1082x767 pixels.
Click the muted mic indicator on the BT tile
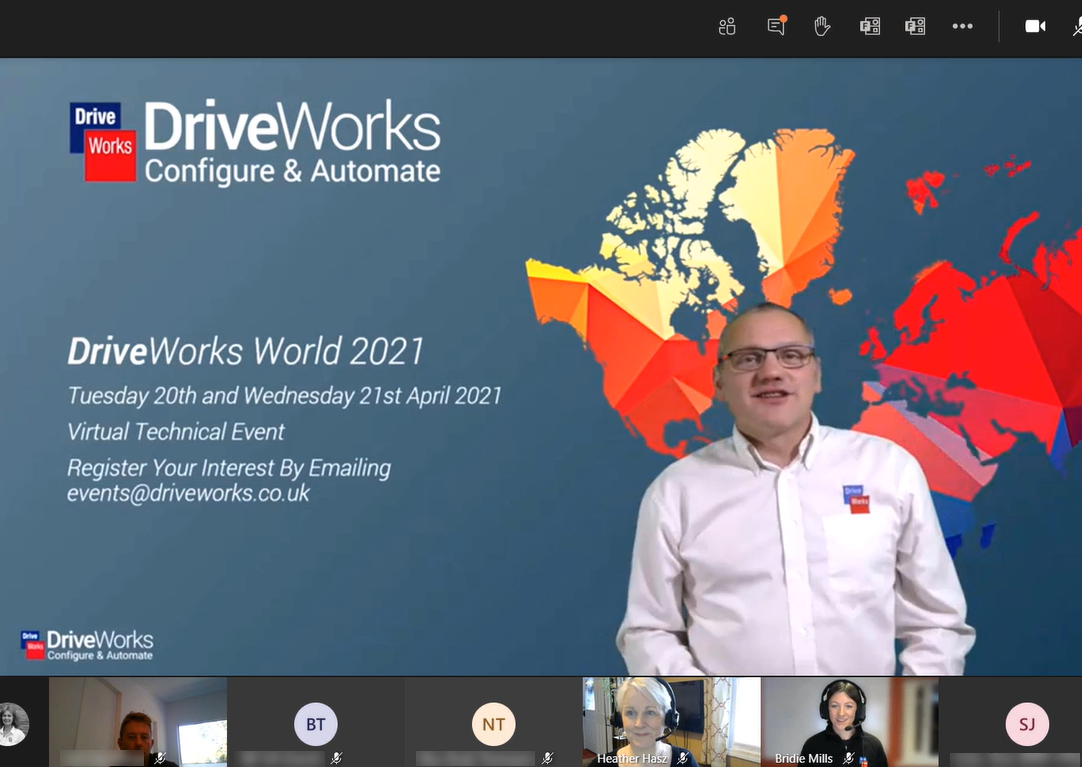click(x=335, y=758)
